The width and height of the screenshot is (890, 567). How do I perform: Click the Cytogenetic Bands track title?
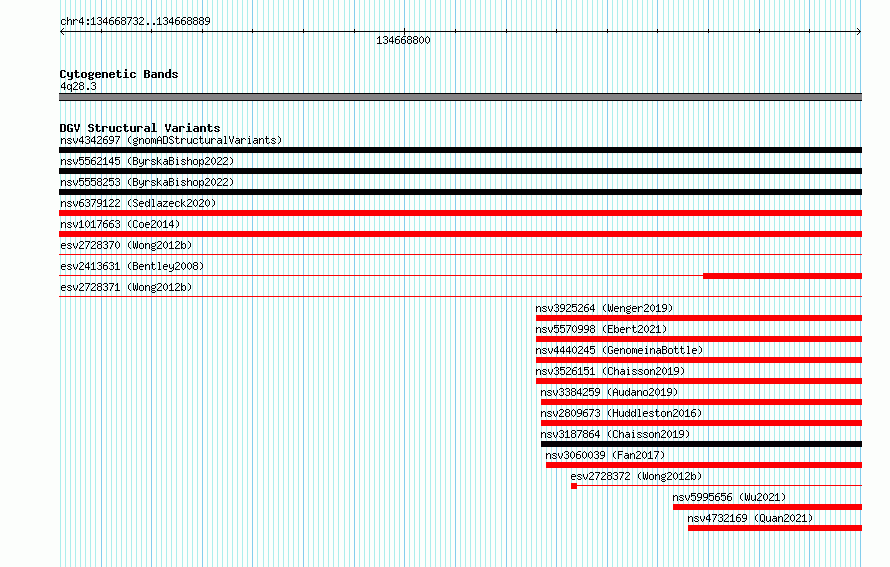click(119, 74)
